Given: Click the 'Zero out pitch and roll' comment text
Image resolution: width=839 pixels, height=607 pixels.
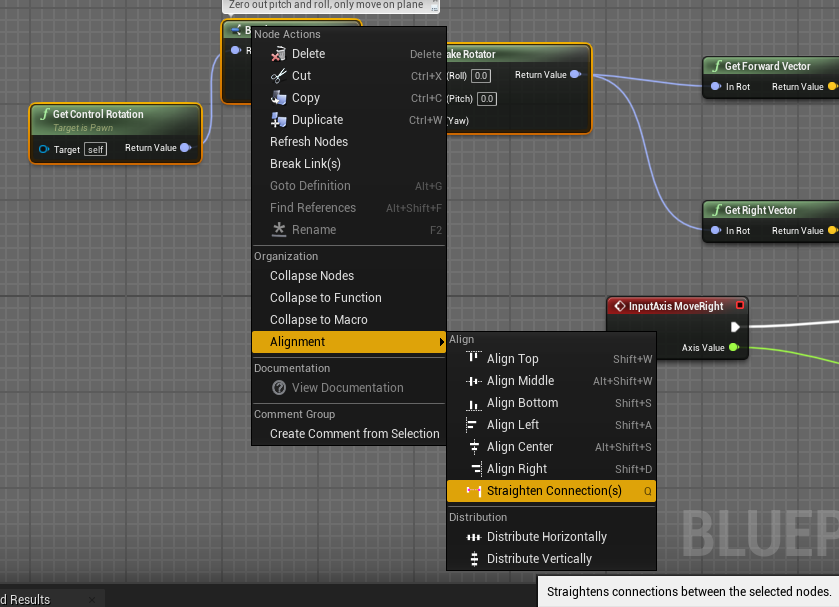Looking at the screenshot, I should click(x=325, y=5).
